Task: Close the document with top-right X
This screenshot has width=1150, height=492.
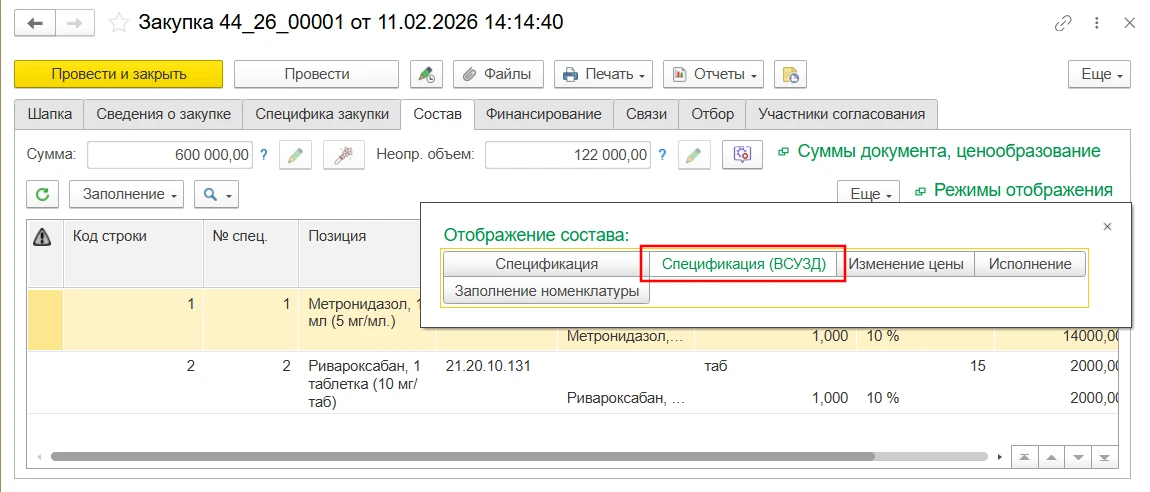Action: [x=1129, y=23]
